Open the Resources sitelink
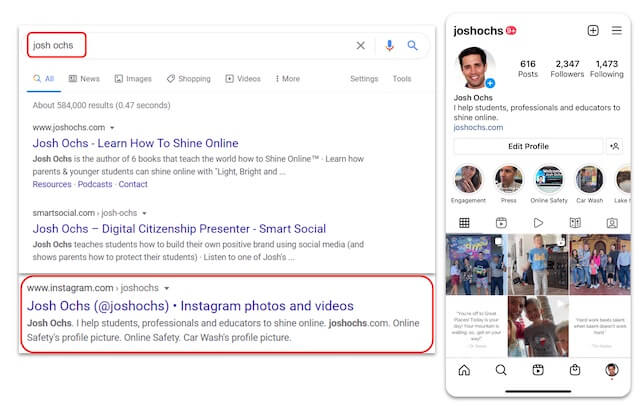 click(52, 184)
